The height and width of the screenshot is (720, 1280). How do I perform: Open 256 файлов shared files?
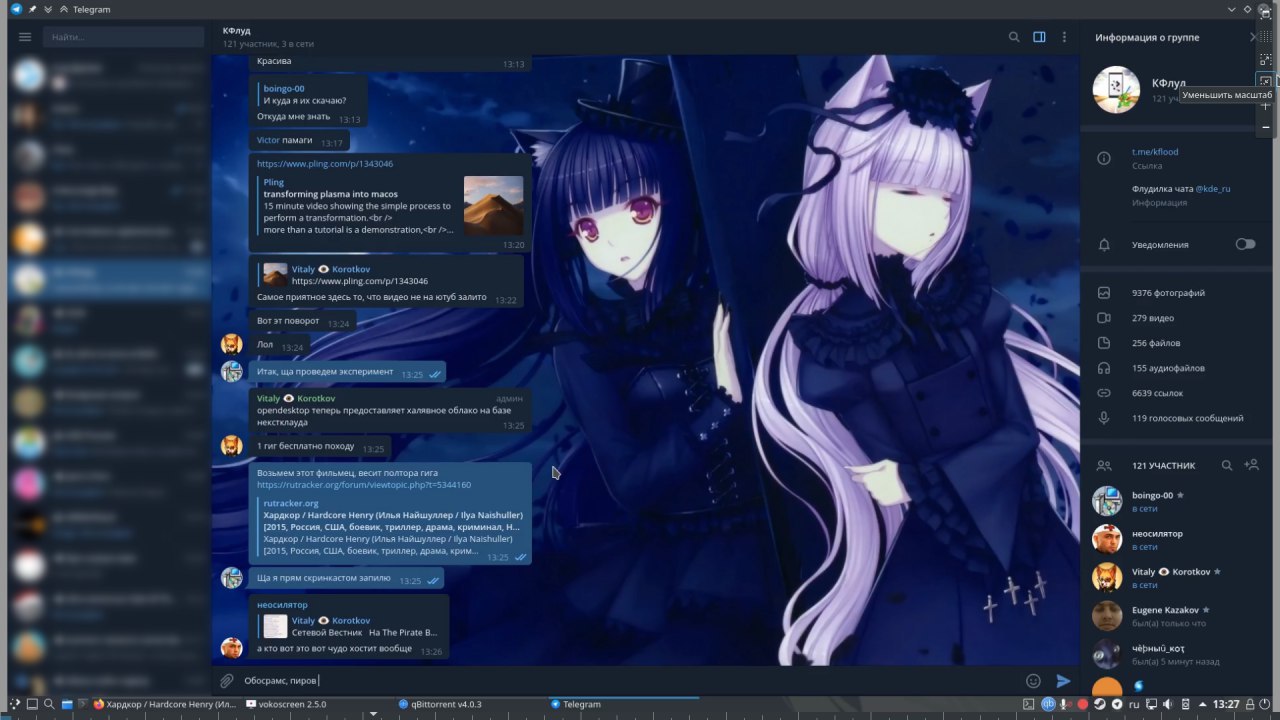tap(1157, 343)
